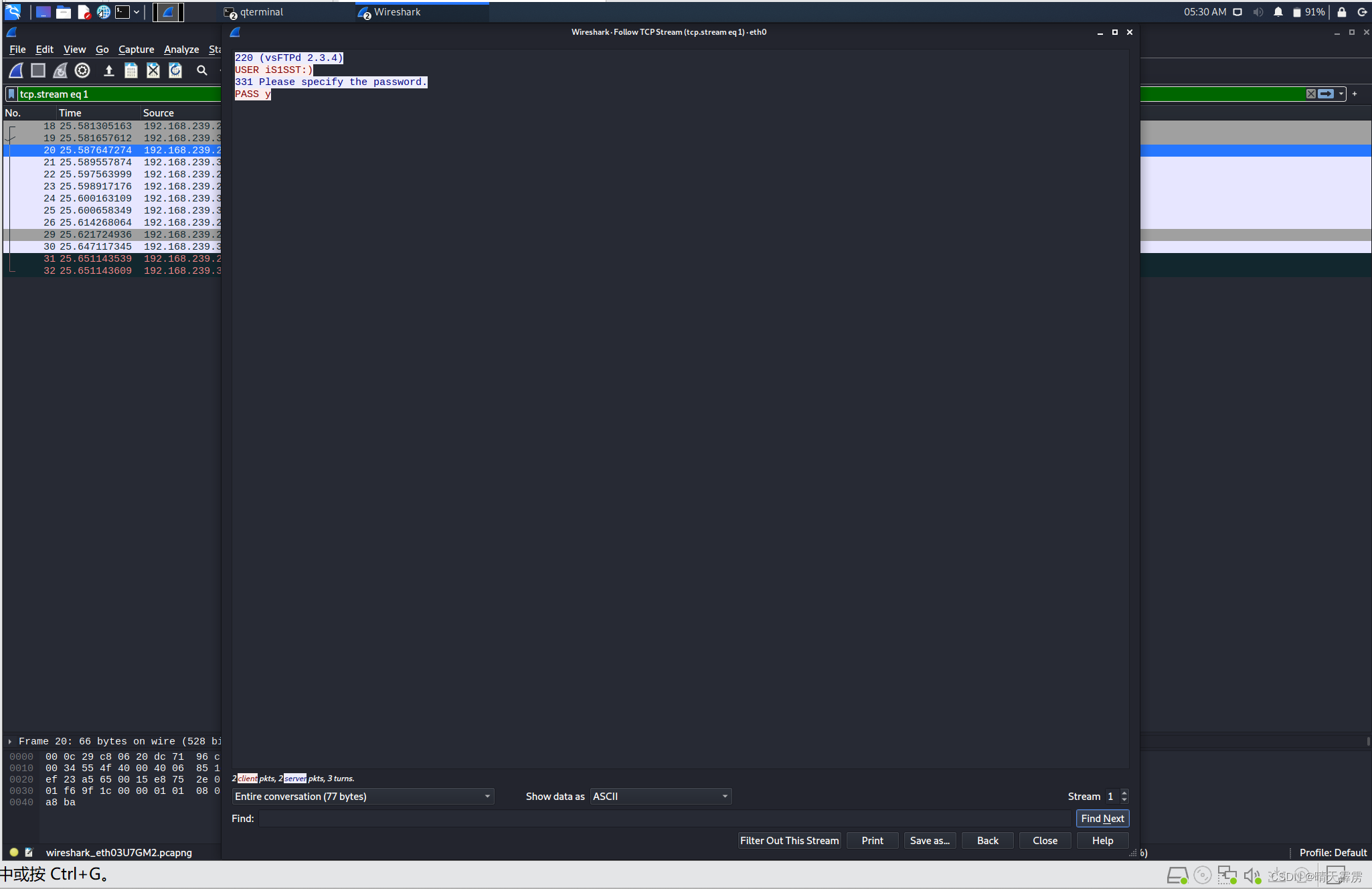Click the display filter bookmark icon
The image size is (1372, 889).
[11, 94]
